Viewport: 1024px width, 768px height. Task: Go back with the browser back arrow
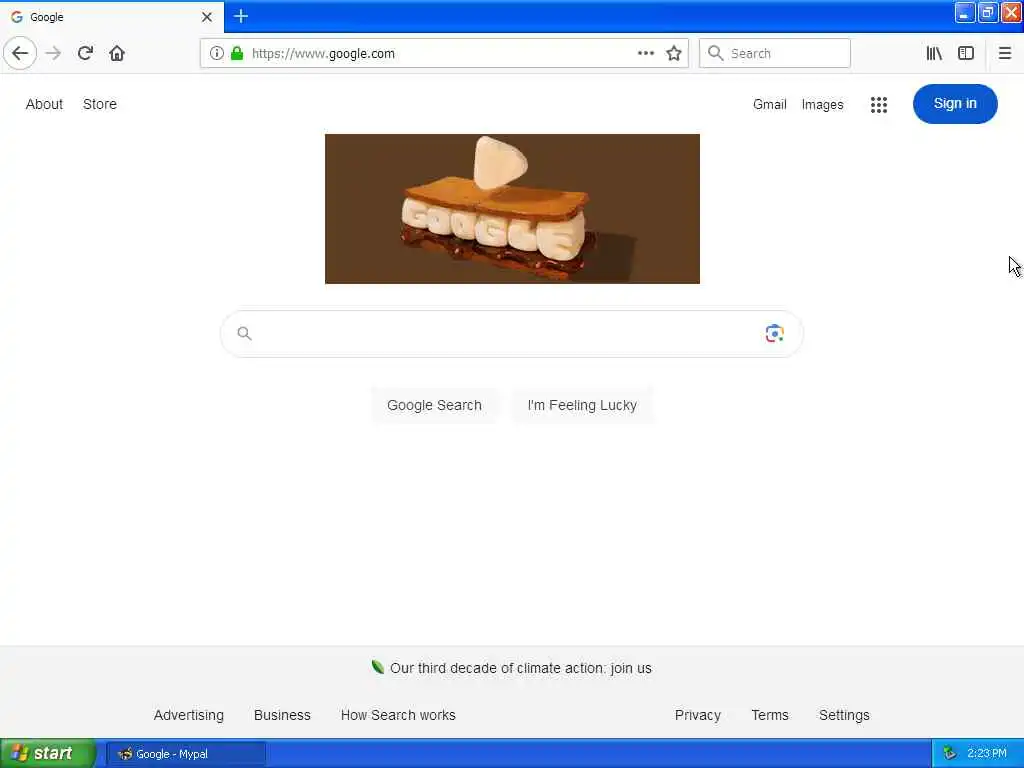[x=20, y=53]
